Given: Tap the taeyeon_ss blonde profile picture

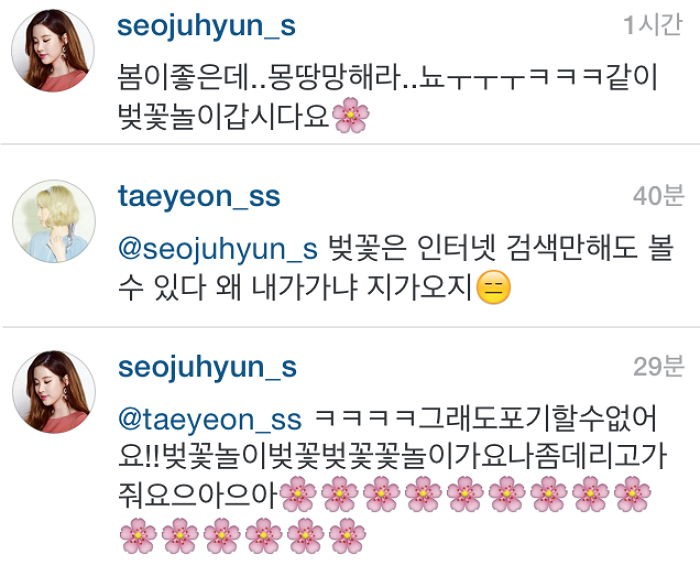Looking at the screenshot, I should tap(54, 221).
